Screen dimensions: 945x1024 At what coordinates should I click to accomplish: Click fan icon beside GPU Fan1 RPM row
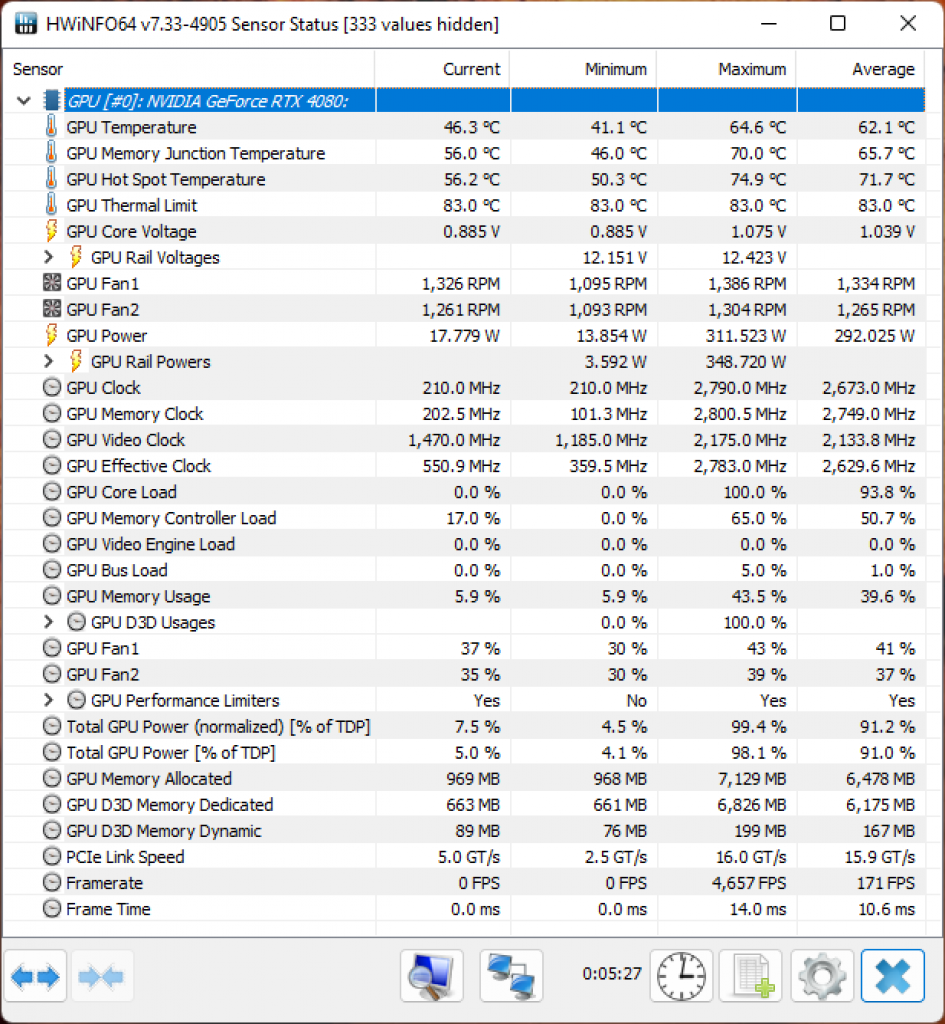pos(52,282)
